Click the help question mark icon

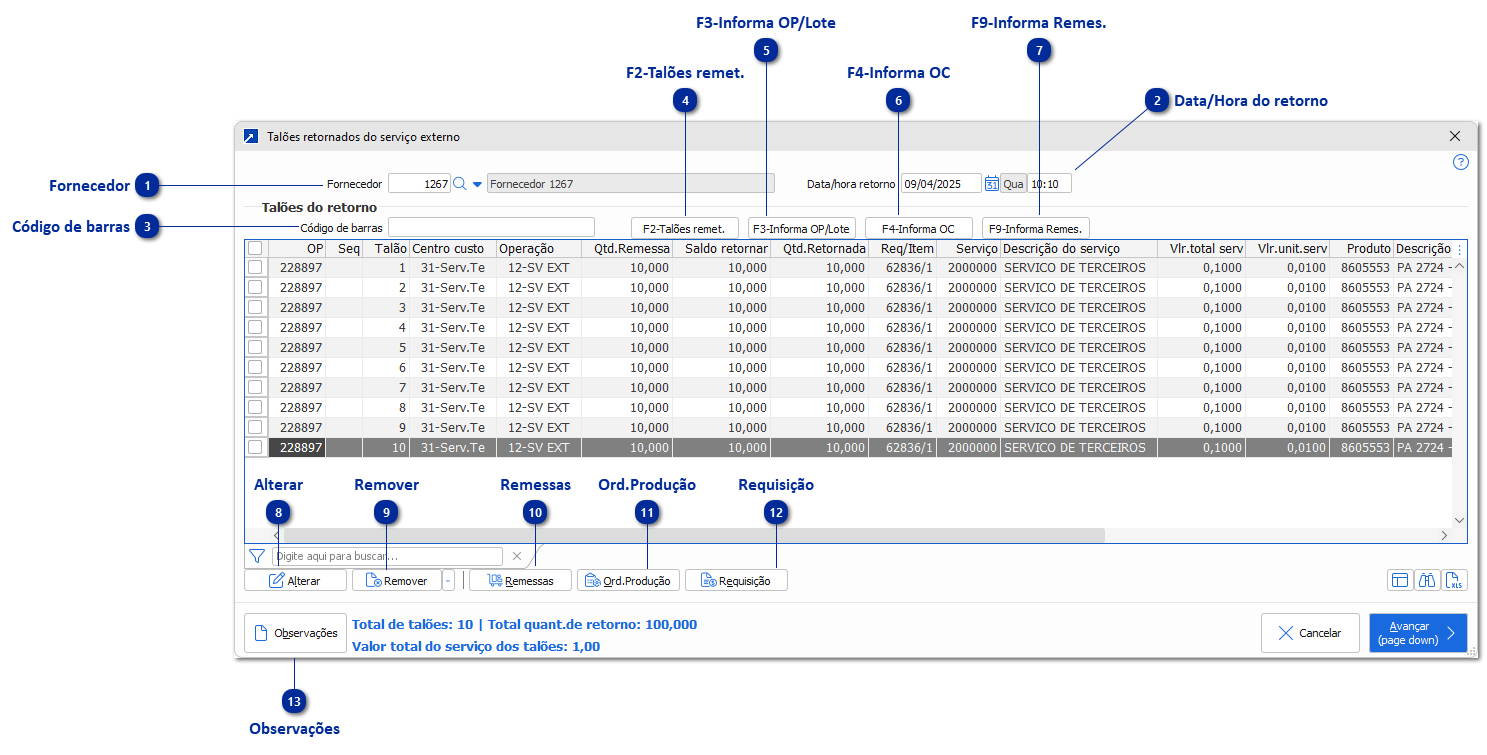pyautogui.click(x=1460, y=162)
